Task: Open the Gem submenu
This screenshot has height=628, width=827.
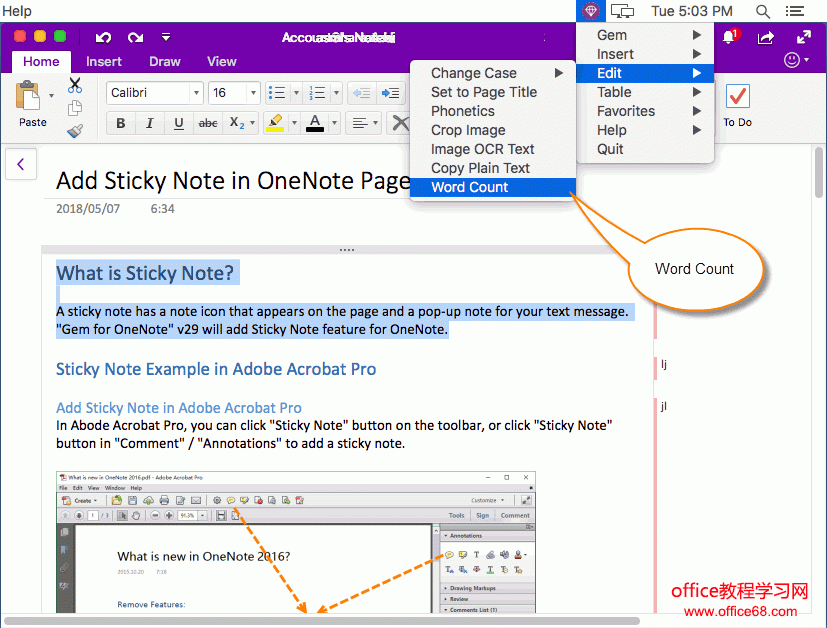Action: pos(645,35)
